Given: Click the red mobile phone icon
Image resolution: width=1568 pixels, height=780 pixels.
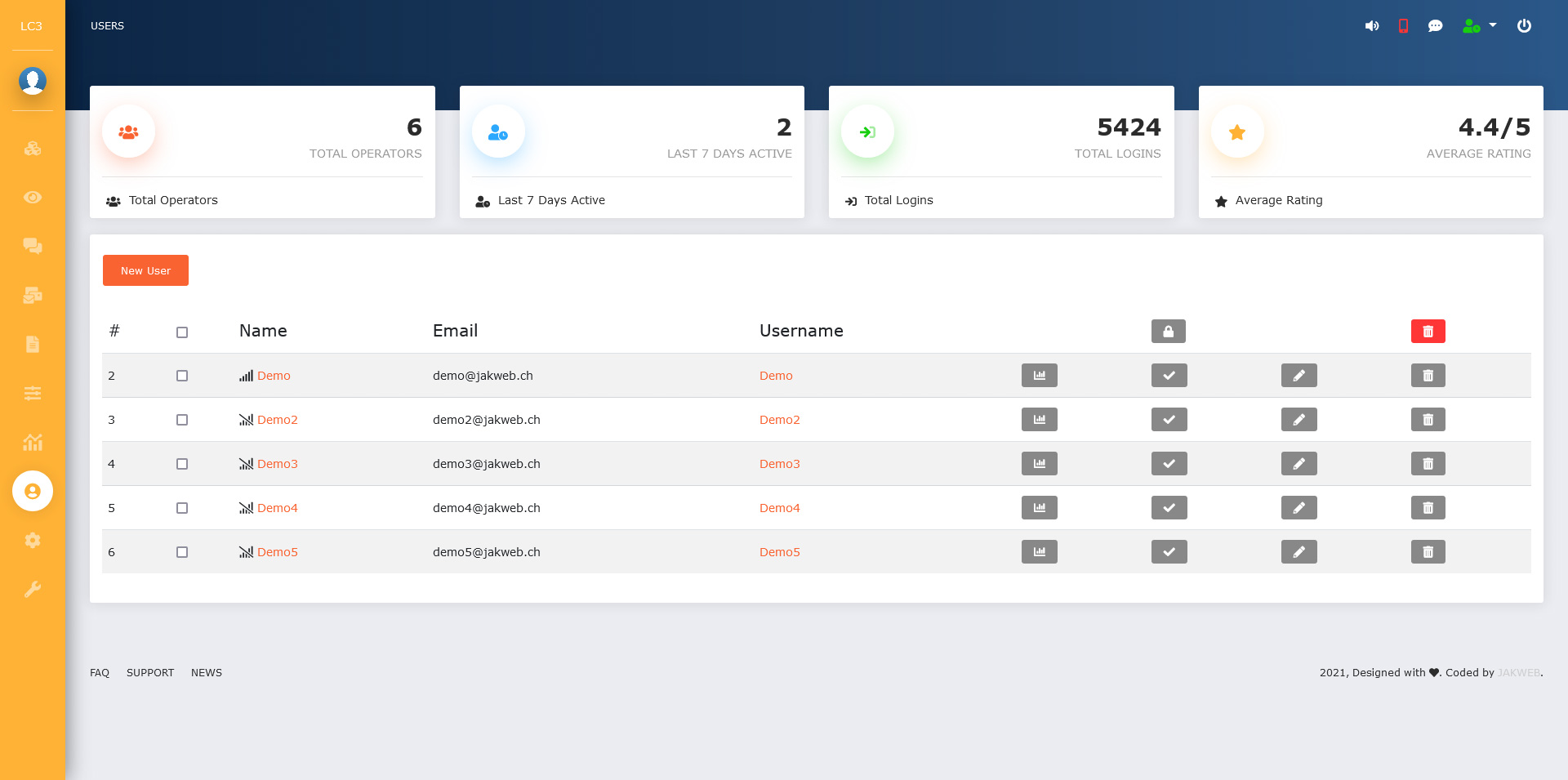Looking at the screenshot, I should tap(1403, 26).
